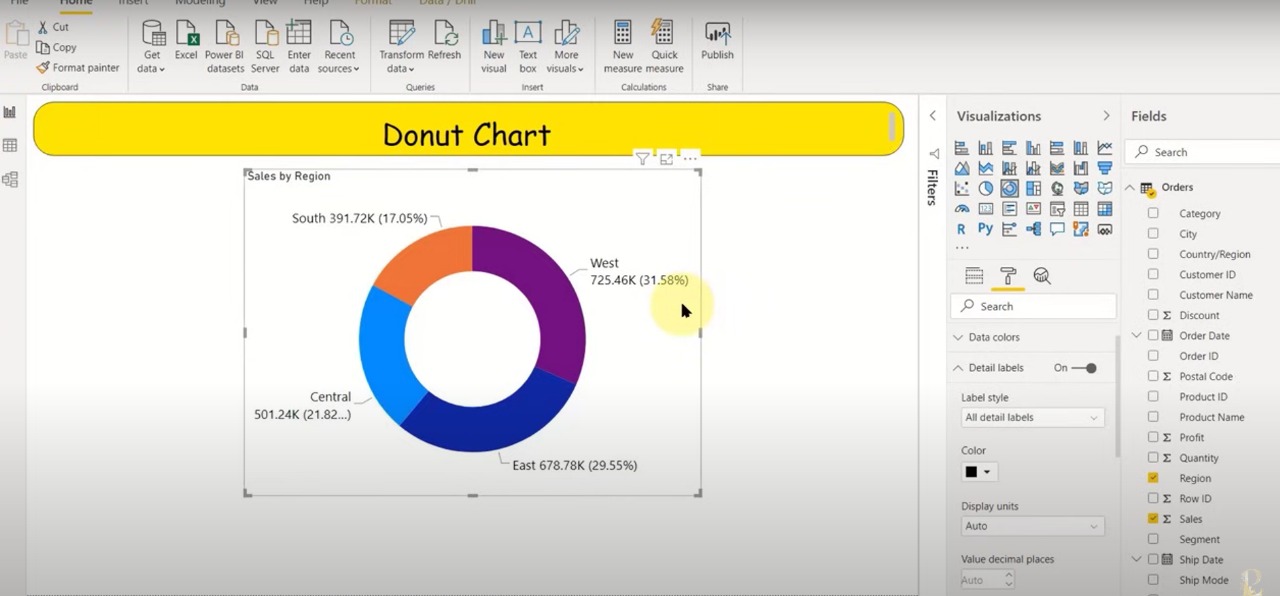This screenshot has width=1280, height=596.
Task: Click the Format painter button
Action: (77, 68)
